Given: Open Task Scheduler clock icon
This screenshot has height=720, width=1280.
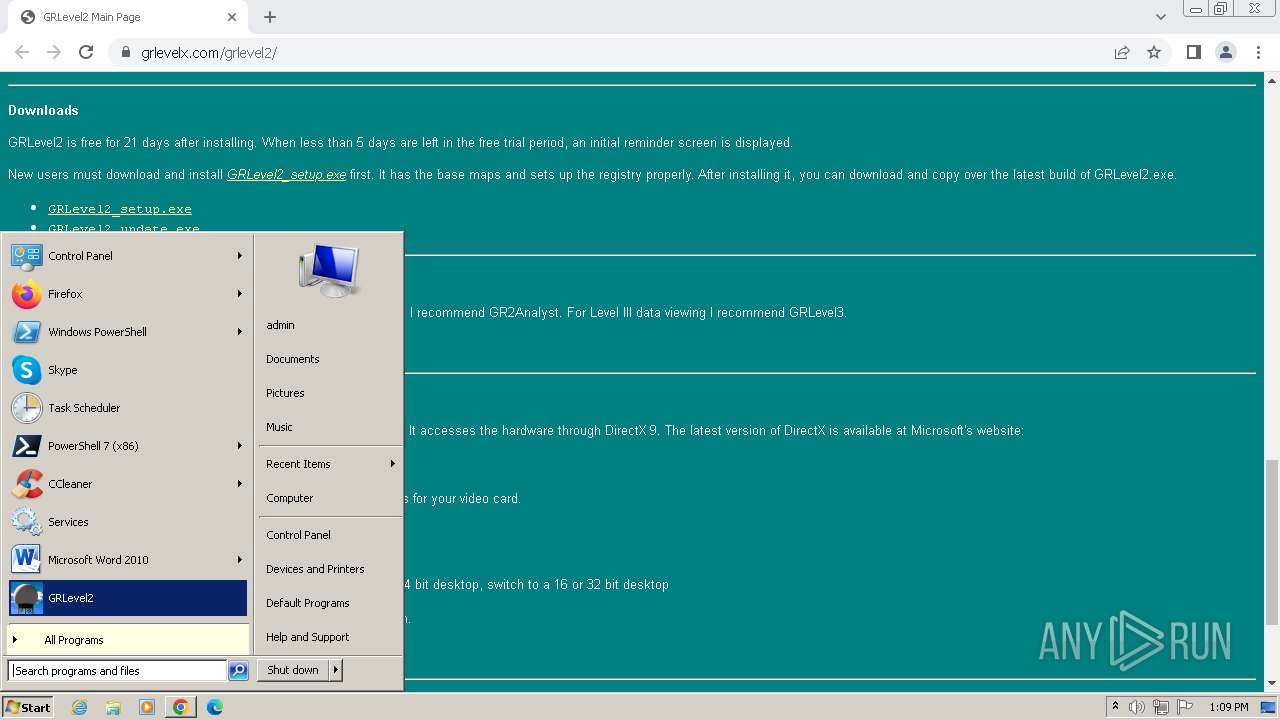Looking at the screenshot, I should (x=26, y=408).
